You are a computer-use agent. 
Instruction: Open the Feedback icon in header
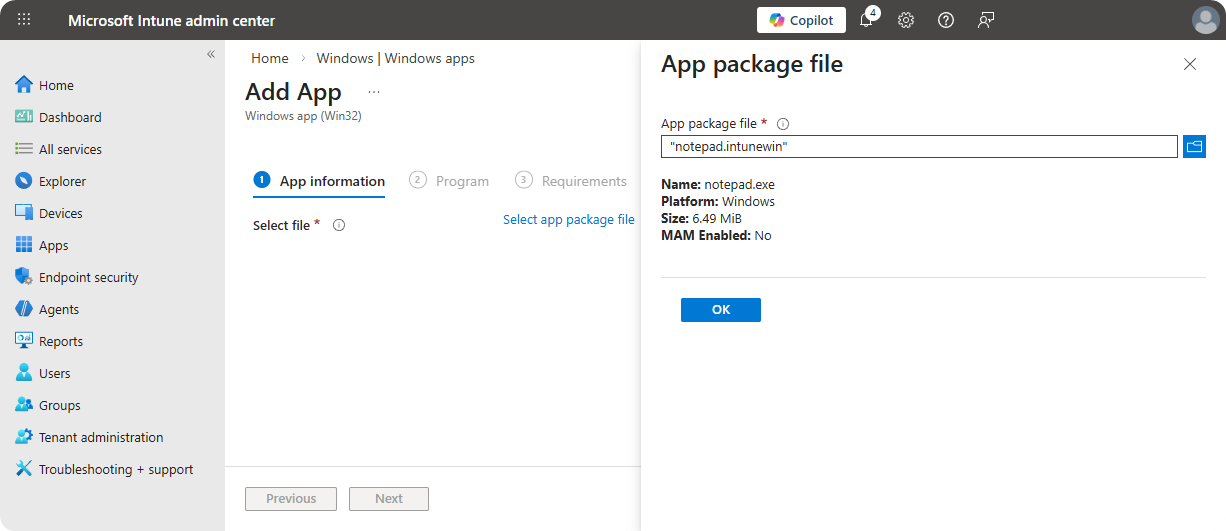[x=986, y=20]
